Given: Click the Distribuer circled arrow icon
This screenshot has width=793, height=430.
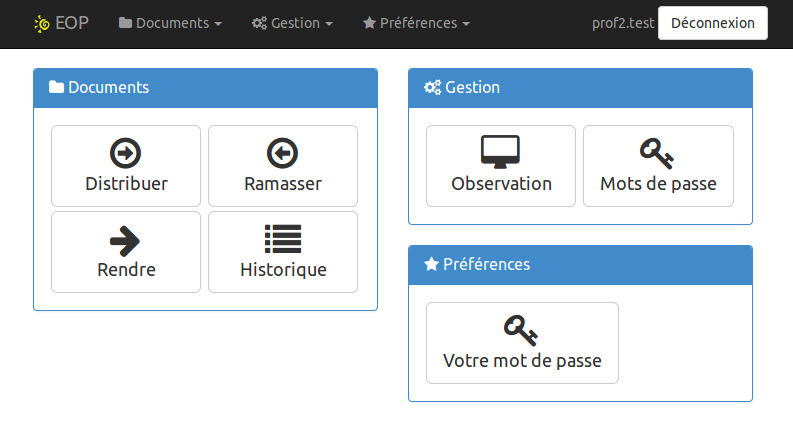Looking at the screenshot, I should 125,153.
